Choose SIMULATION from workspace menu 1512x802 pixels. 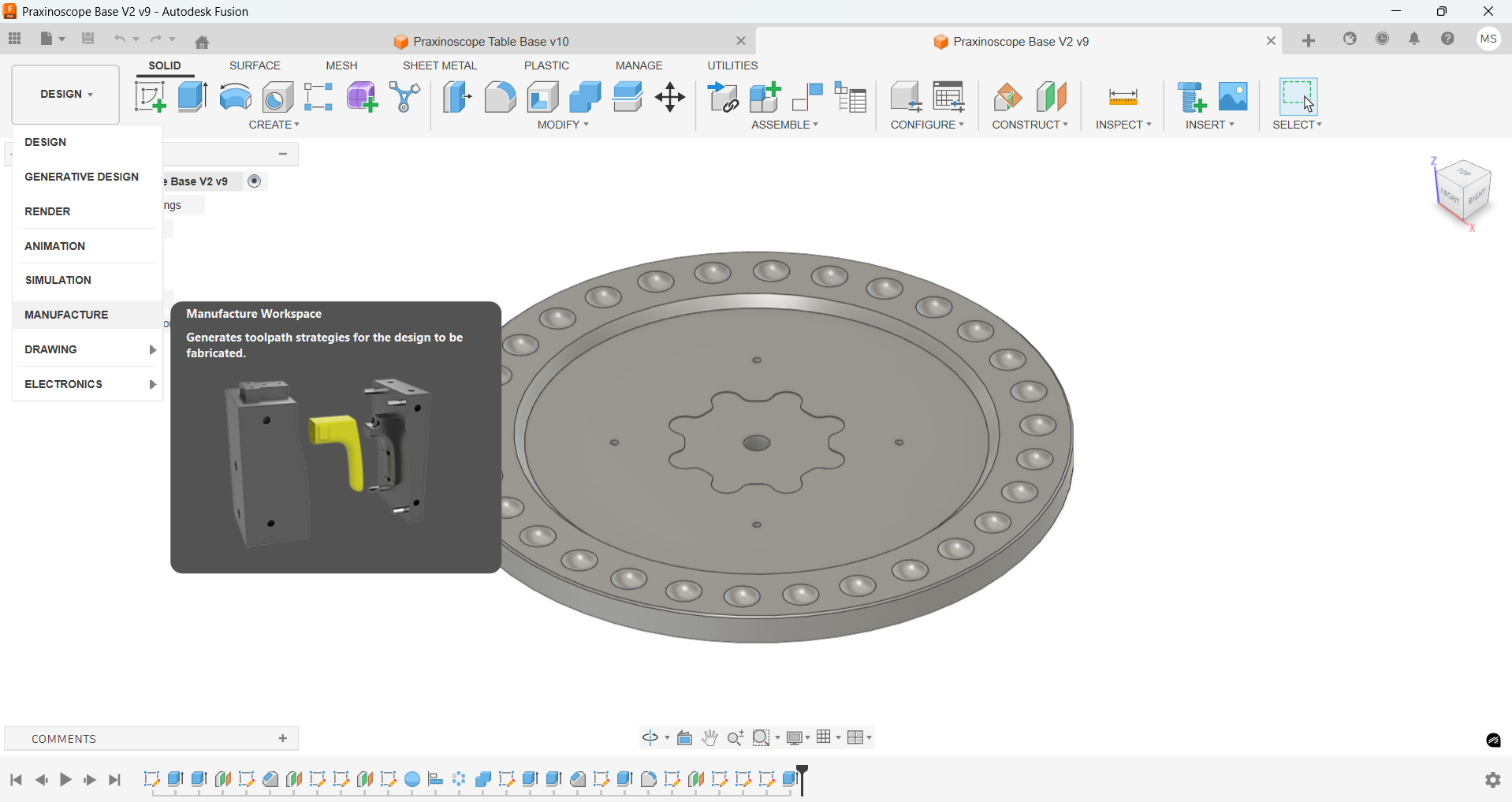click(x=88, y=280)
